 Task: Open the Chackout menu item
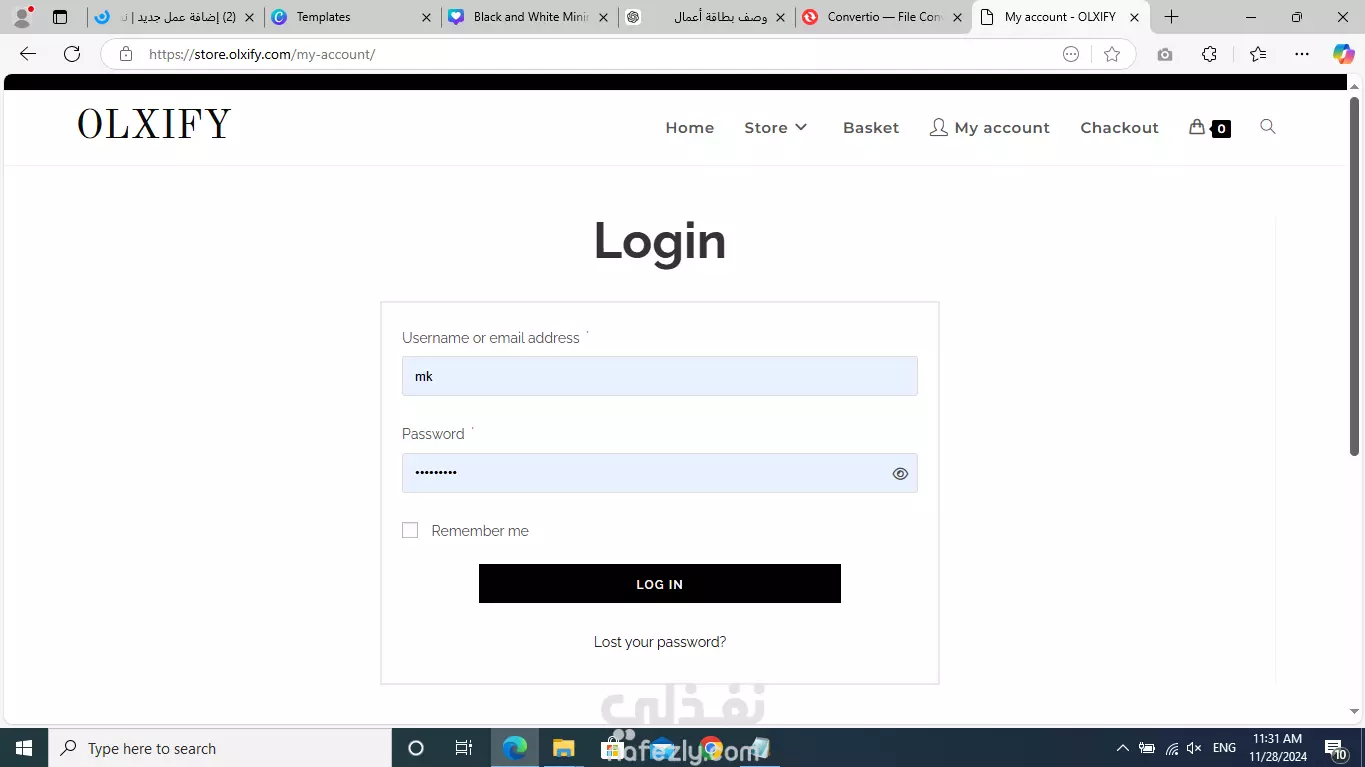[x=1119, y=128]
